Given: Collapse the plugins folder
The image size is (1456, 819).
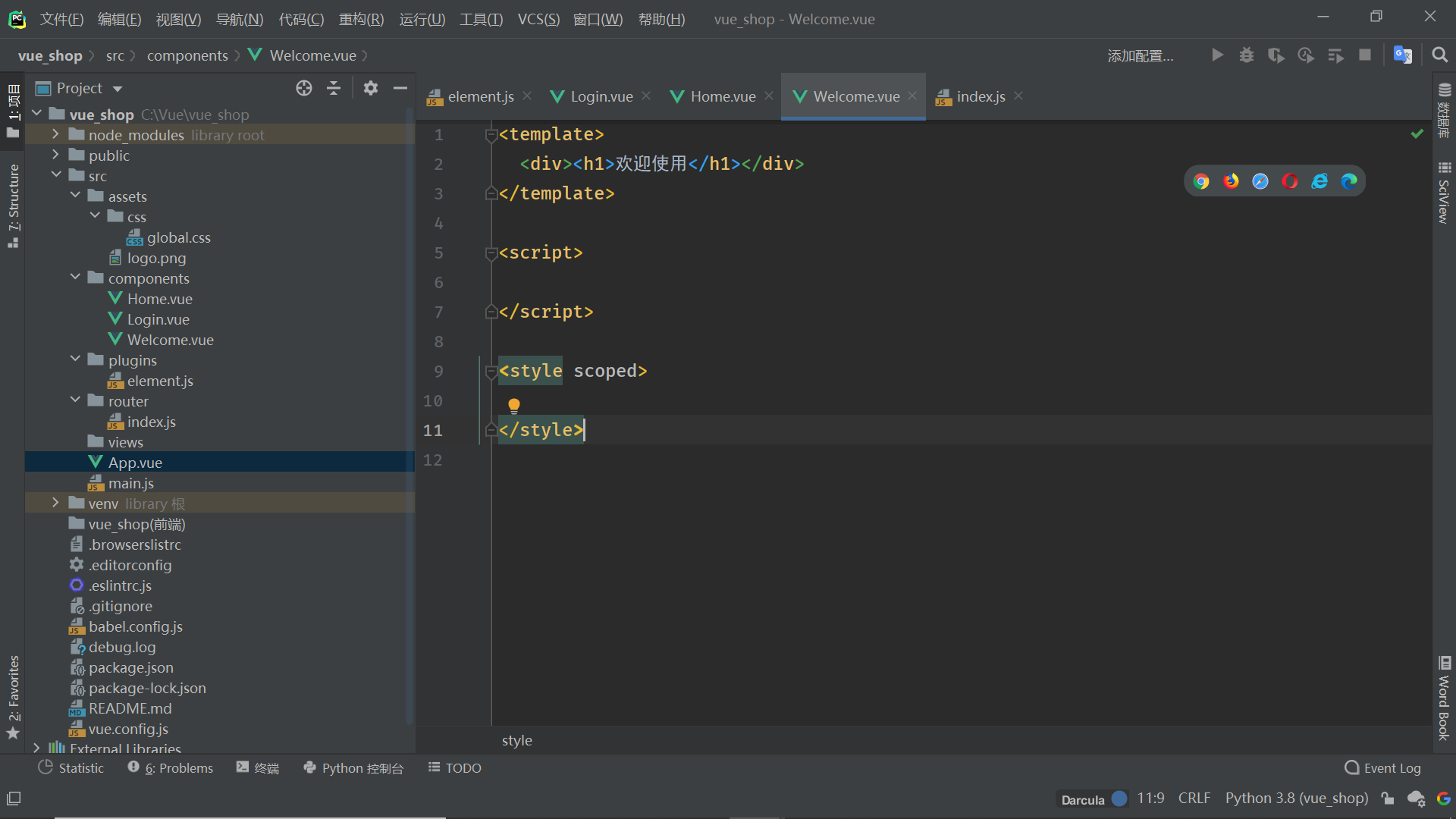Looking at the screenshot, I should pyautogui.click(x=75, y=359).
